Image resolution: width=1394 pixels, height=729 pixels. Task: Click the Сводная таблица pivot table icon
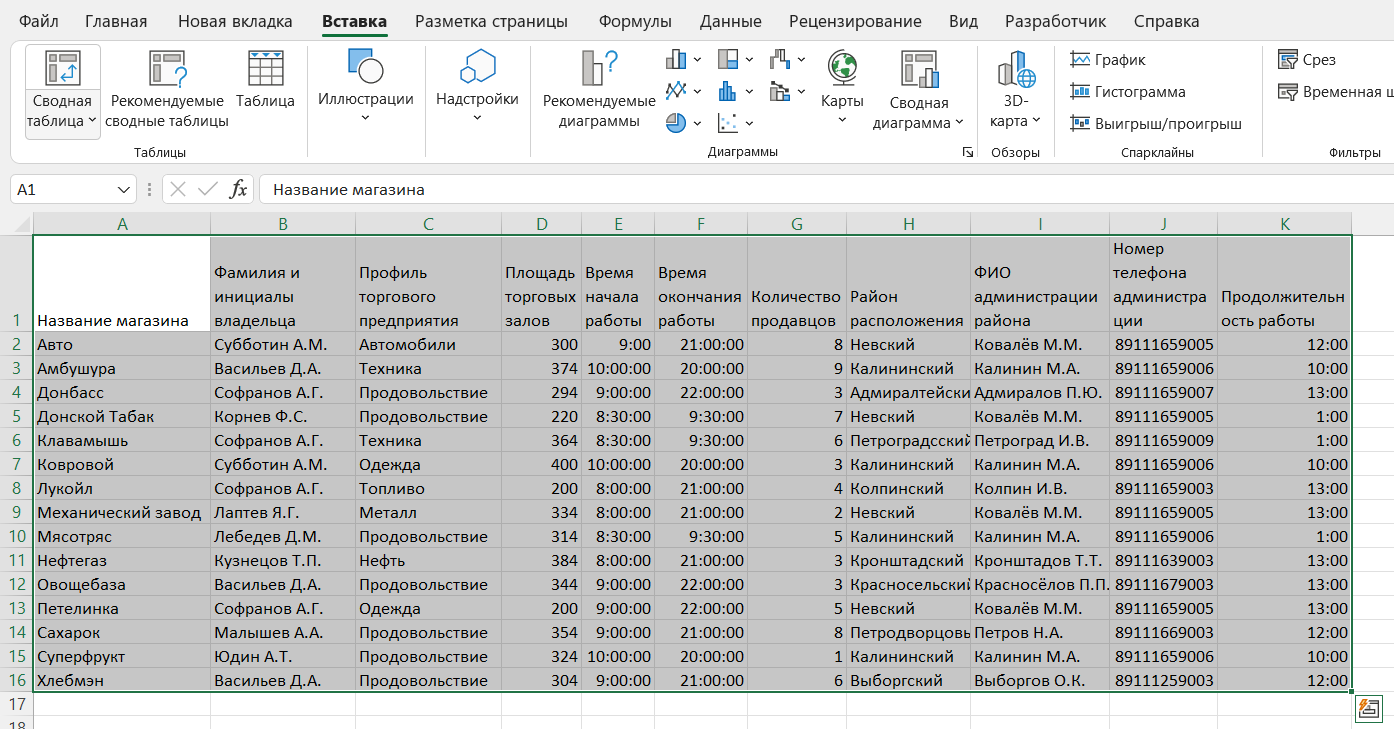[62, 68]
